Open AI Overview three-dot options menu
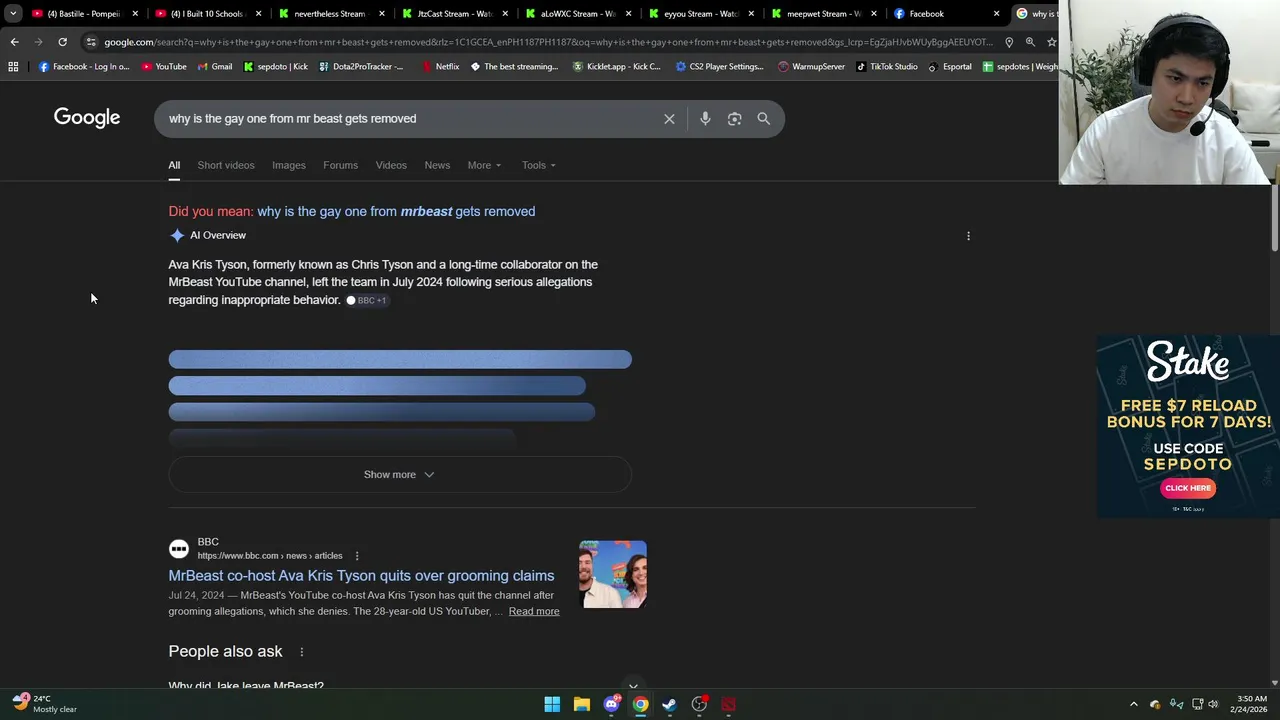 [x=968, y=236]
